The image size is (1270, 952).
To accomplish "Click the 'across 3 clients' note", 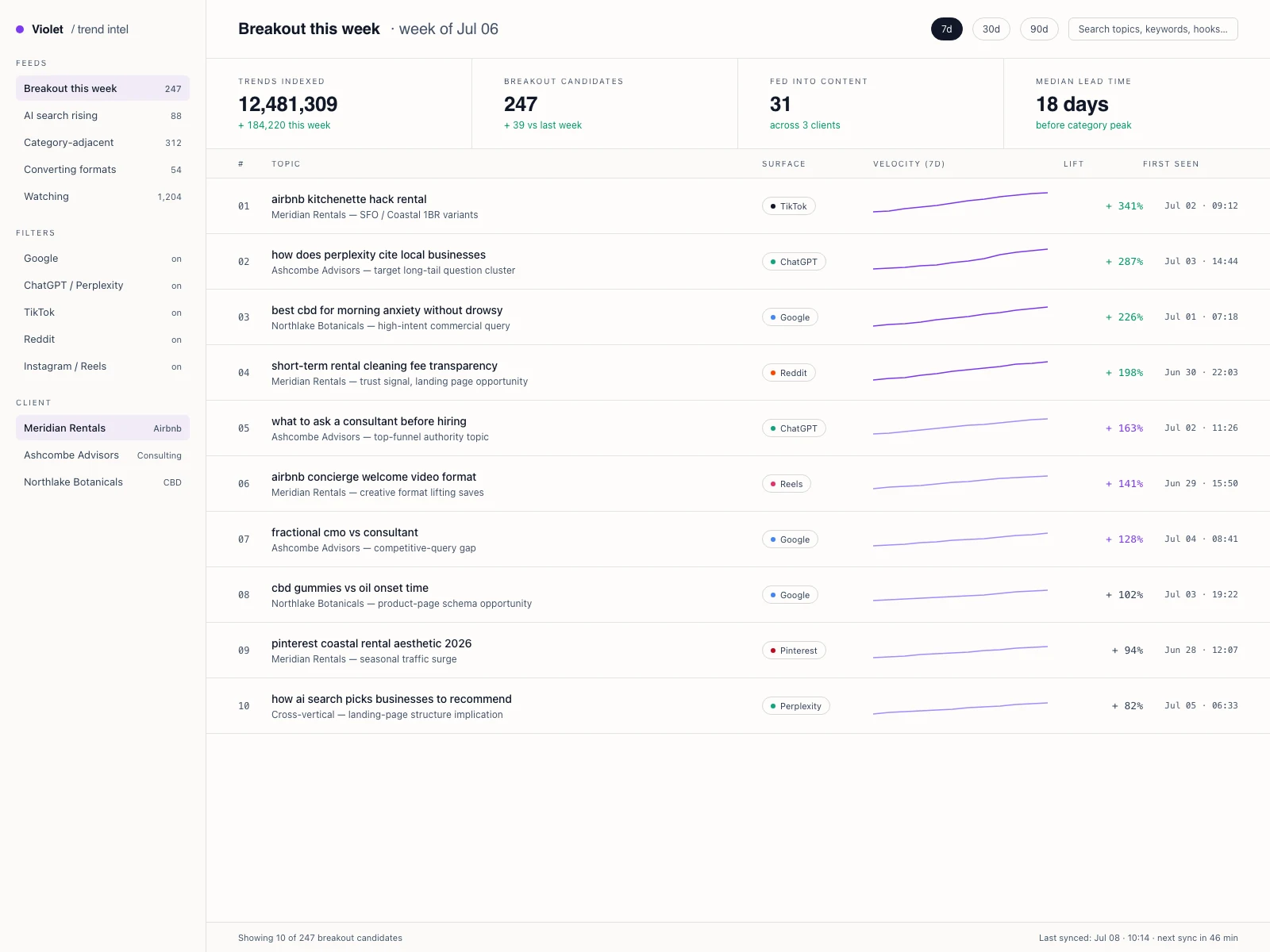I will (x=805, y=125).
